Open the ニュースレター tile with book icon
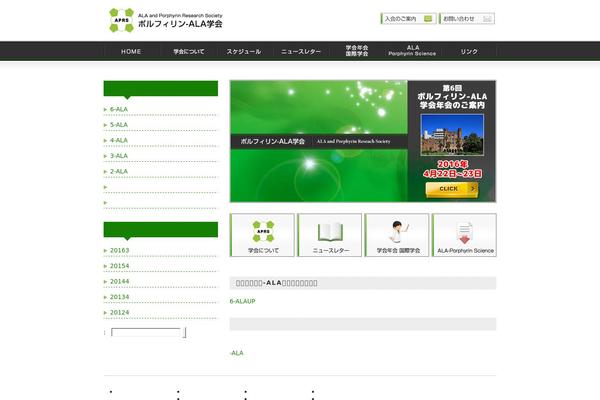 coord(329,235)
